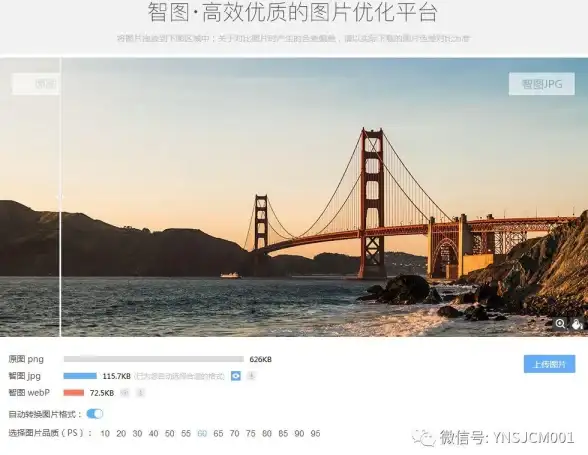
Task: Choose image quality 65
Action: tap(218, 434)
